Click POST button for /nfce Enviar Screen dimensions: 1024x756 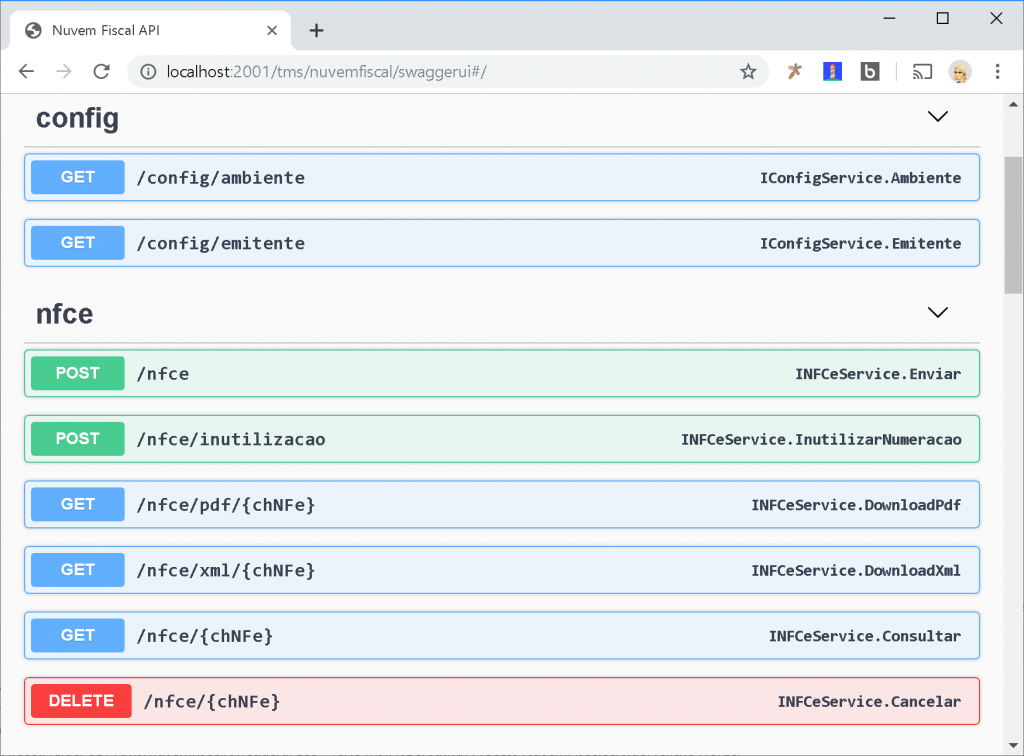[78, 373]
